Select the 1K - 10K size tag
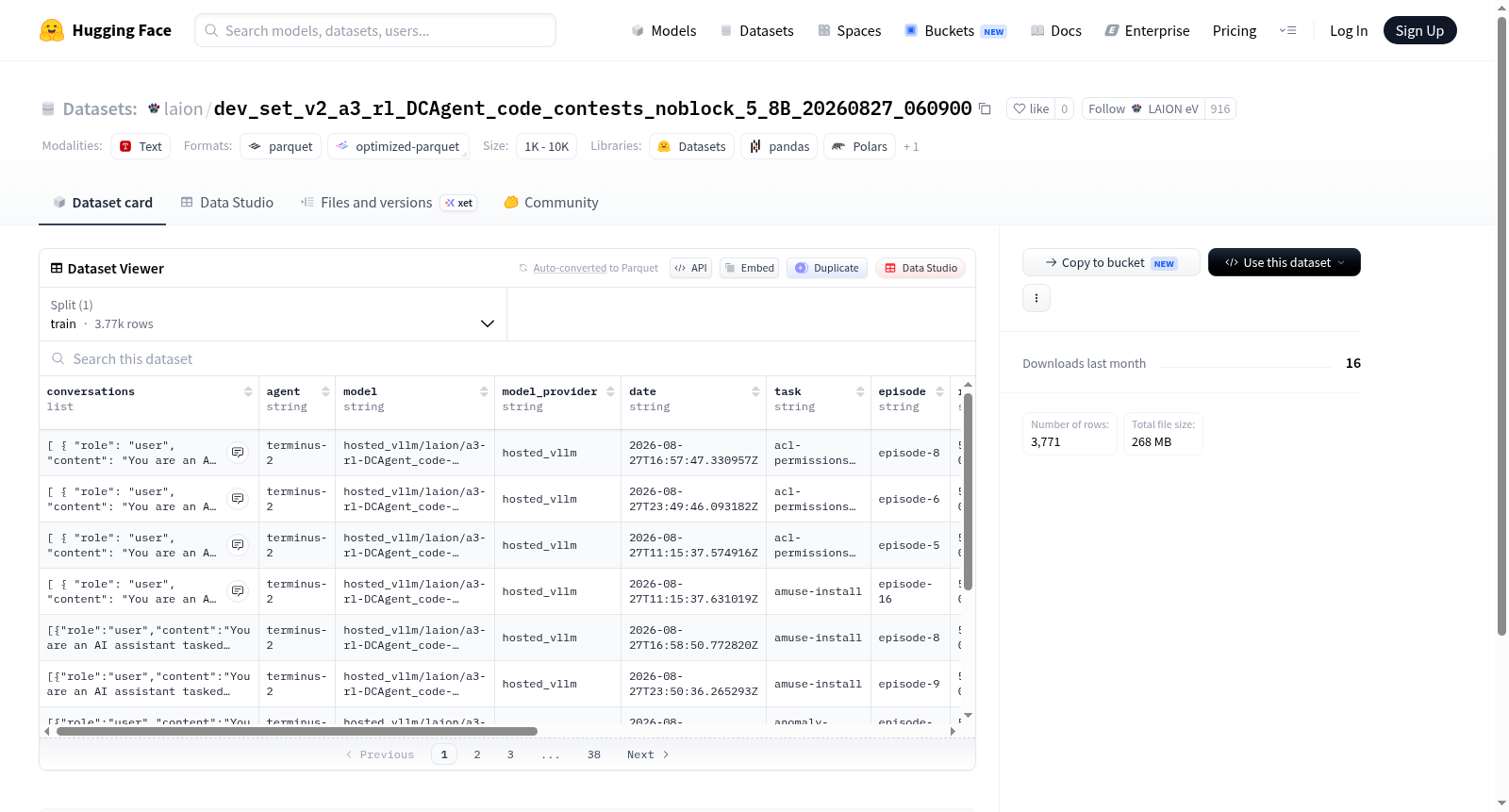Viewport: 1509px width, 812px height. pyautogui.click(x=546, y=146)
